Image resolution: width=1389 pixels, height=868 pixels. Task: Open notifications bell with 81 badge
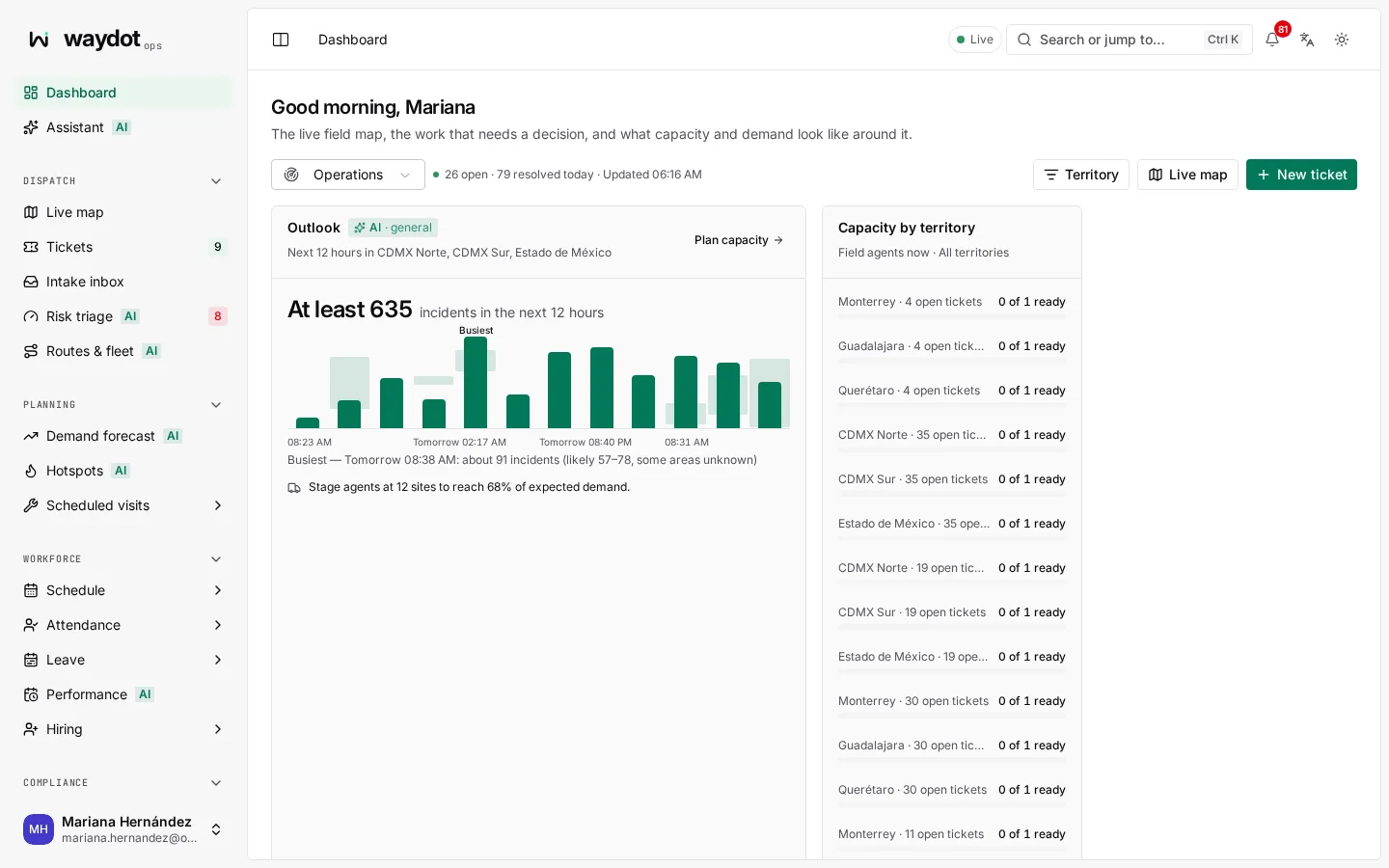coord(1272,40)
